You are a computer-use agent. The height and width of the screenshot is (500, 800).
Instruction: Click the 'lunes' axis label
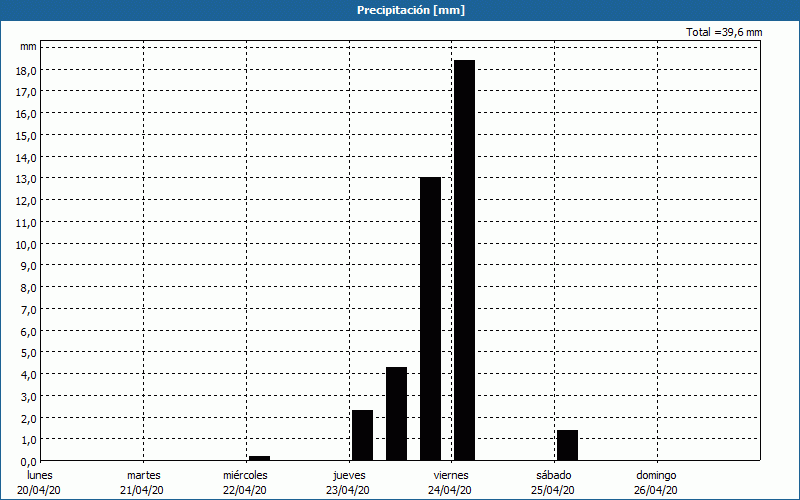40,475
